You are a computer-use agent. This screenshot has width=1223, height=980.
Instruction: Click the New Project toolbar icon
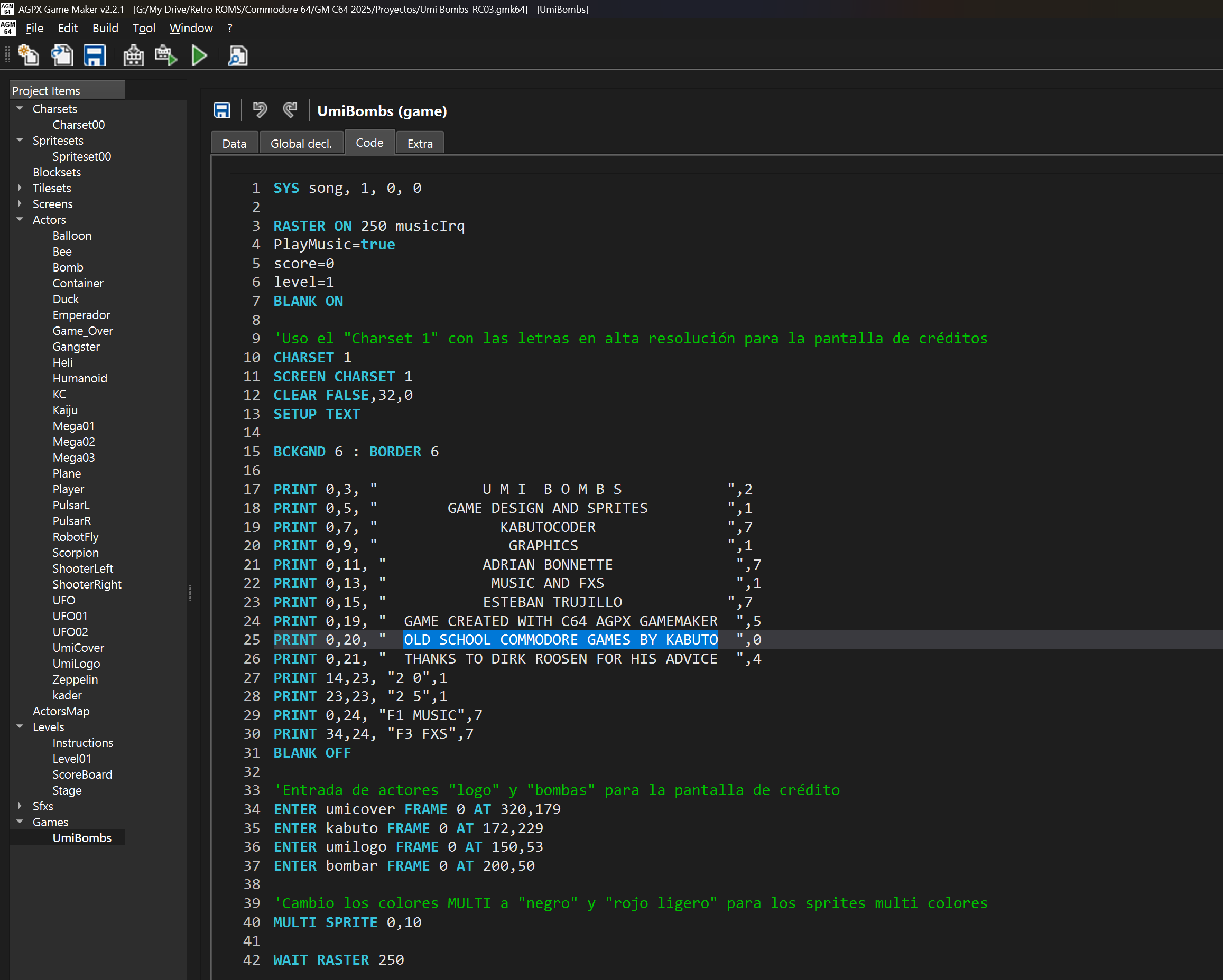point(29,55)
